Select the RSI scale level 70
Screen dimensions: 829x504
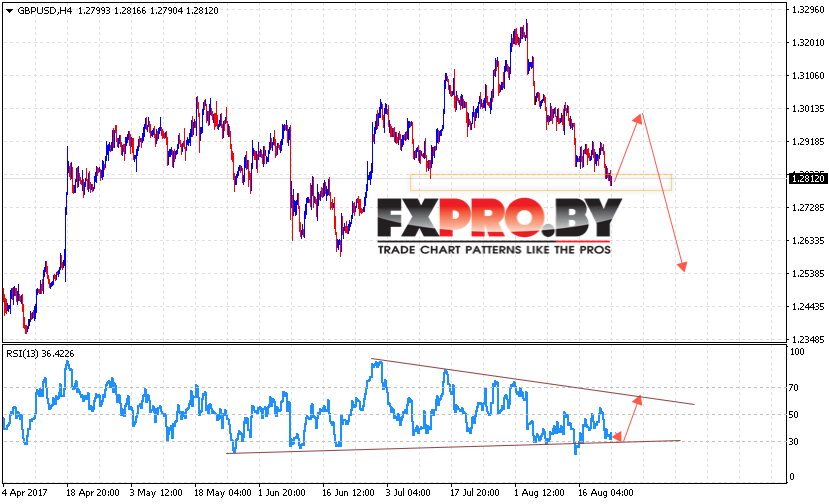[794, 388]
